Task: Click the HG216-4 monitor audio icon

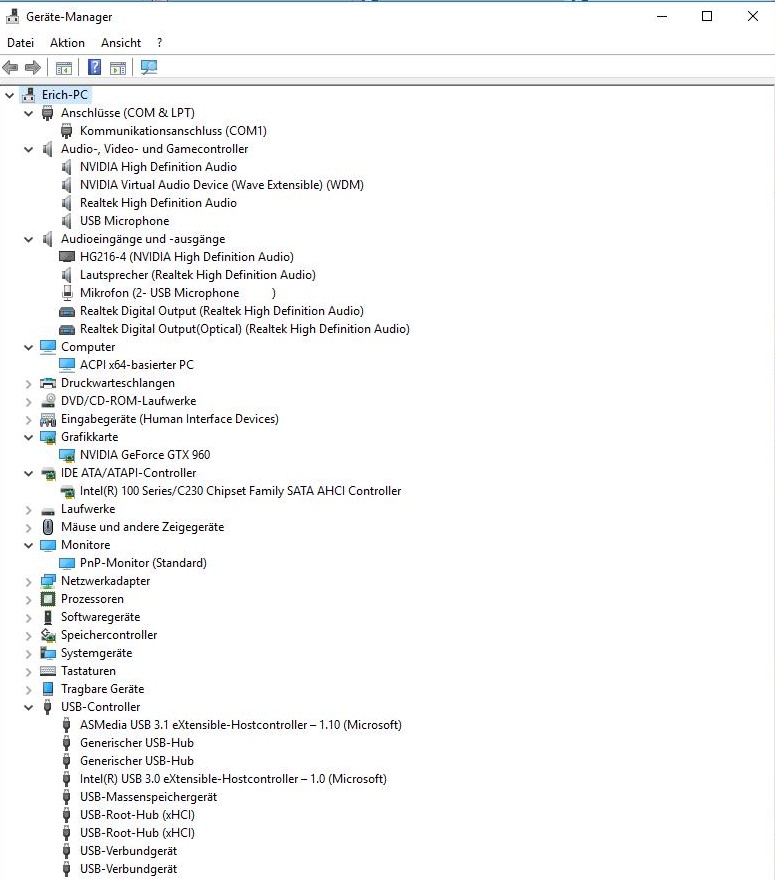Action: click(x=67, y=257)
